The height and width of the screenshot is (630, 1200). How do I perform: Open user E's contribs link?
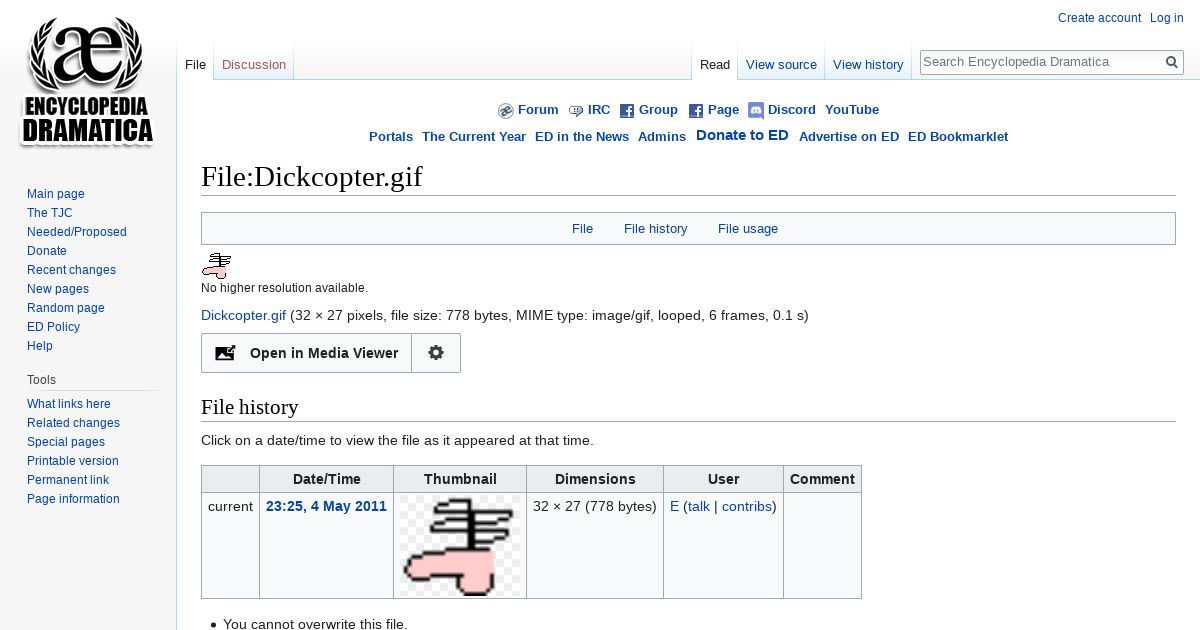(x=747, y=507)
